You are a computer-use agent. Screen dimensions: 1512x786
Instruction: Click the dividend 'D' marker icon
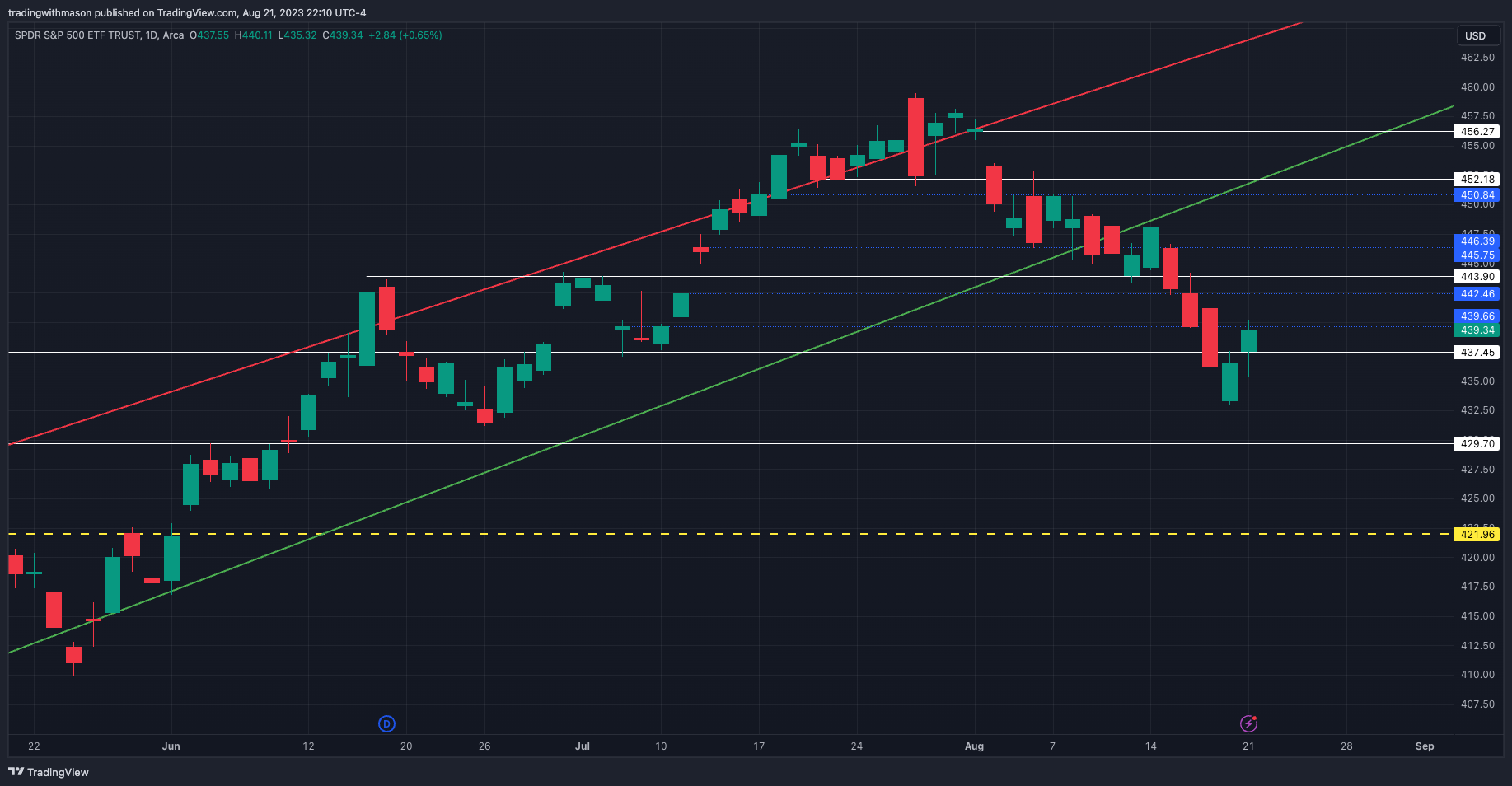(x=386, y=724)
